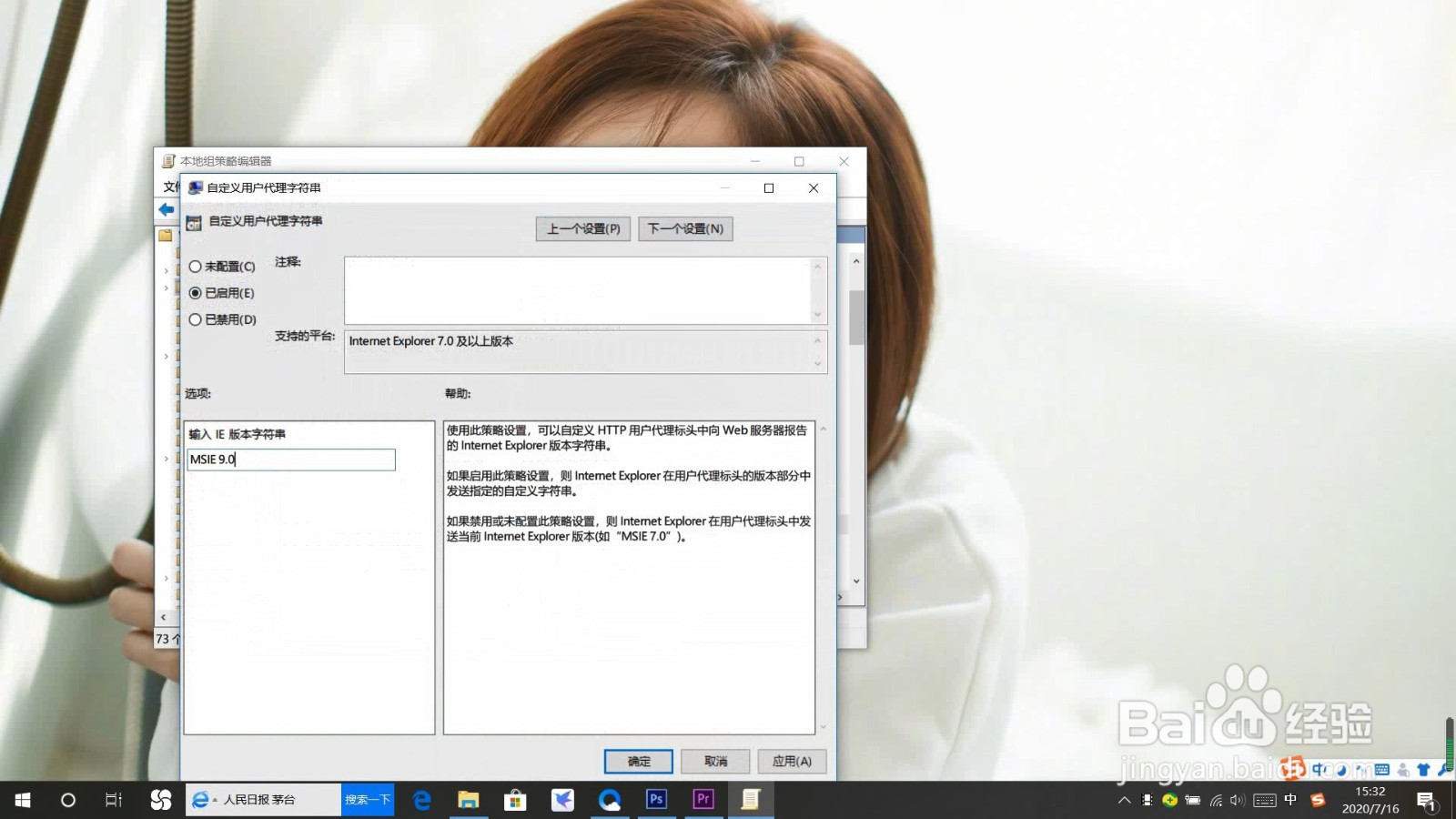1456x819 pixels.
Task: Open network Wi-Fi tray icon
Action: click(x=1216, y=801)
